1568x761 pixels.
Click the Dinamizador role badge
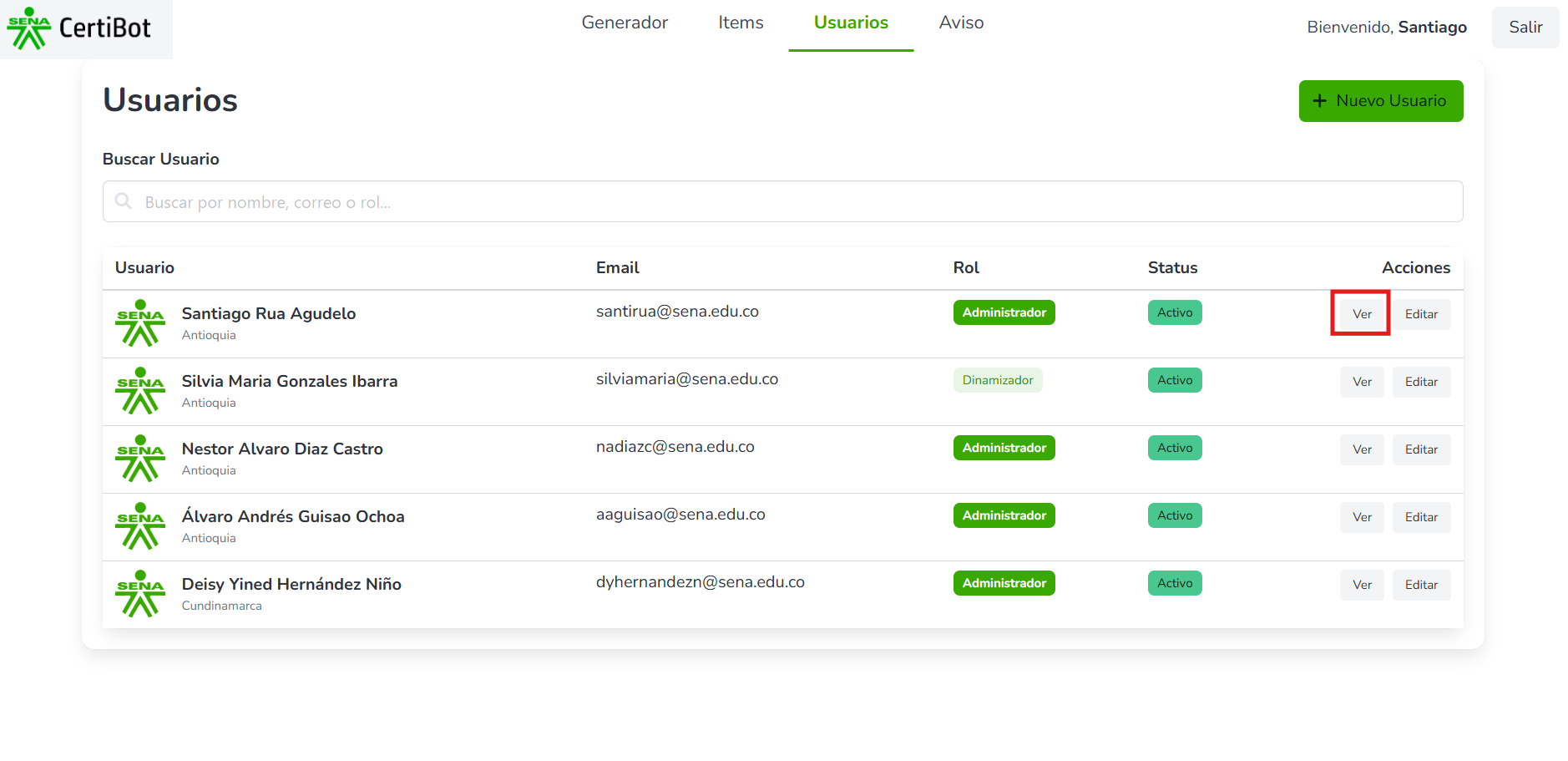pyautogui.click(x=997, y=380)
